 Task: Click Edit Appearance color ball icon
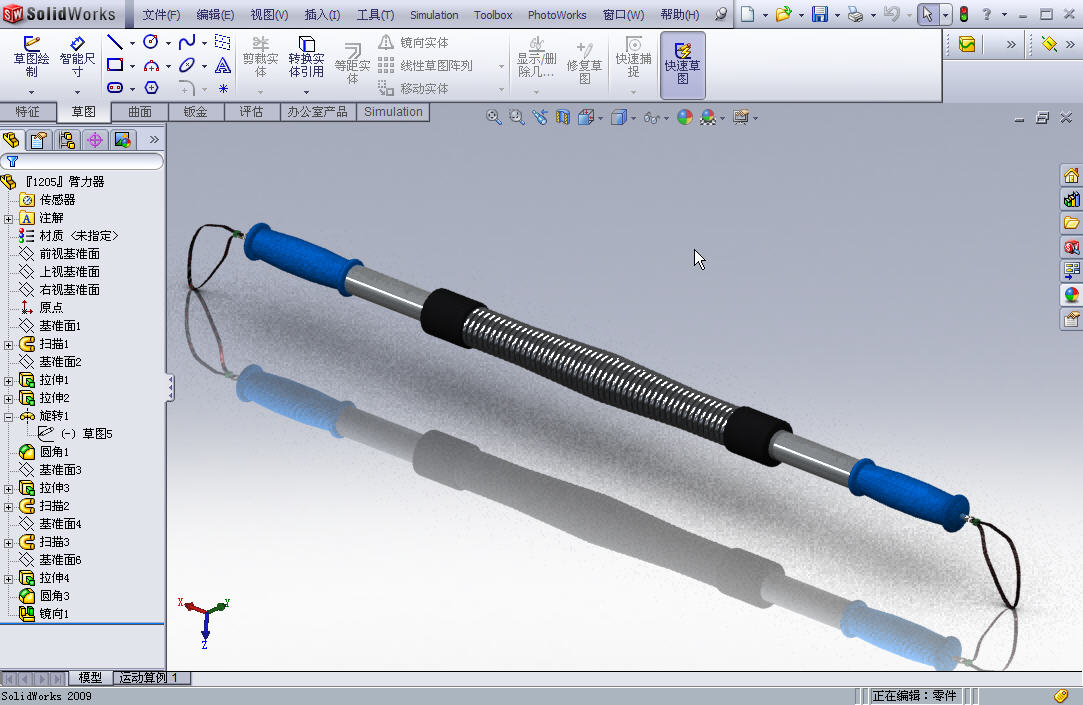tap(684, 117)
